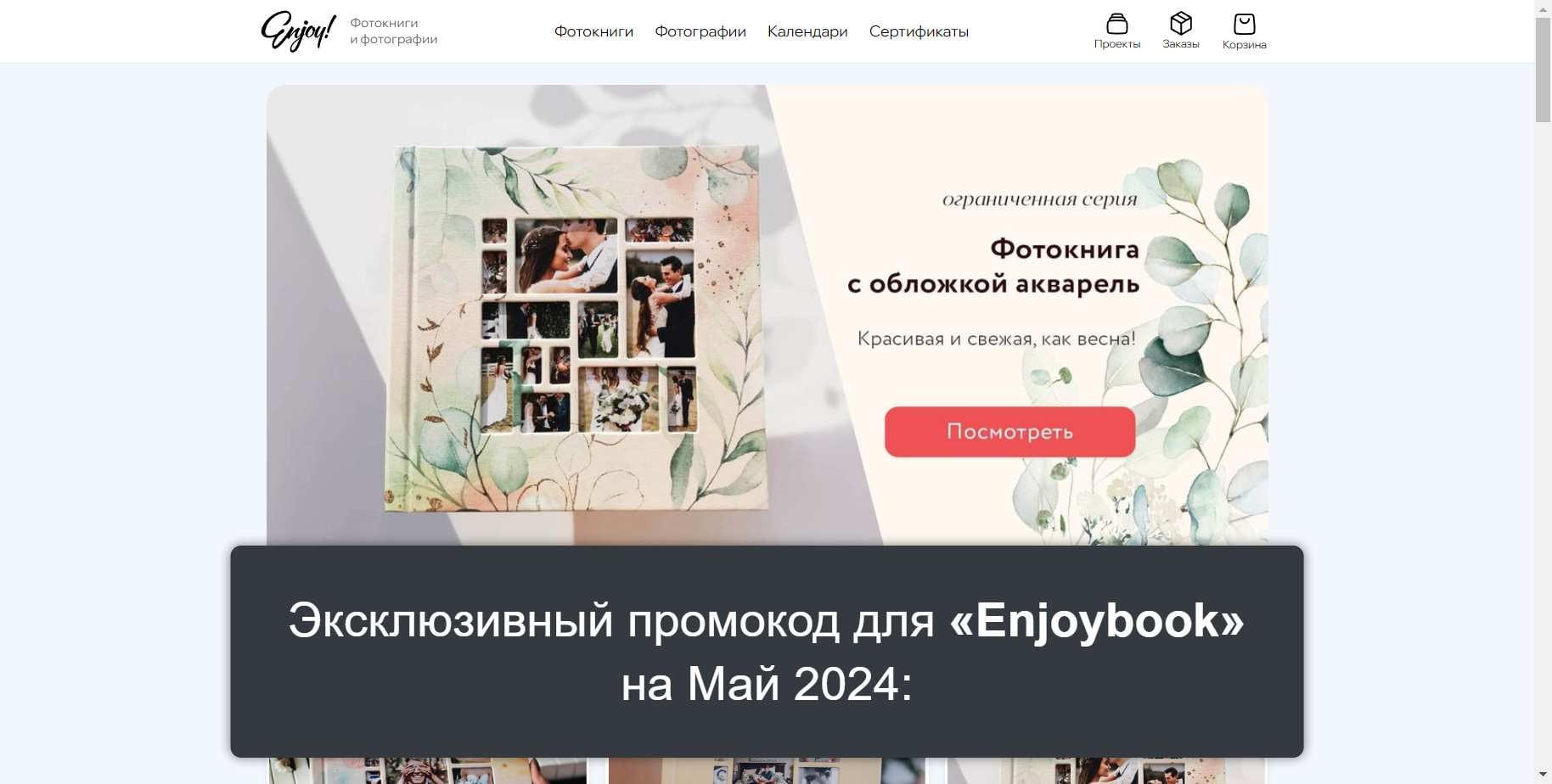Viewport: 1552px width, 784px height.
Task: Click the «Фотокниги и фотографии» tagline text
Action: pyautogui.click(x=393, y=31)
